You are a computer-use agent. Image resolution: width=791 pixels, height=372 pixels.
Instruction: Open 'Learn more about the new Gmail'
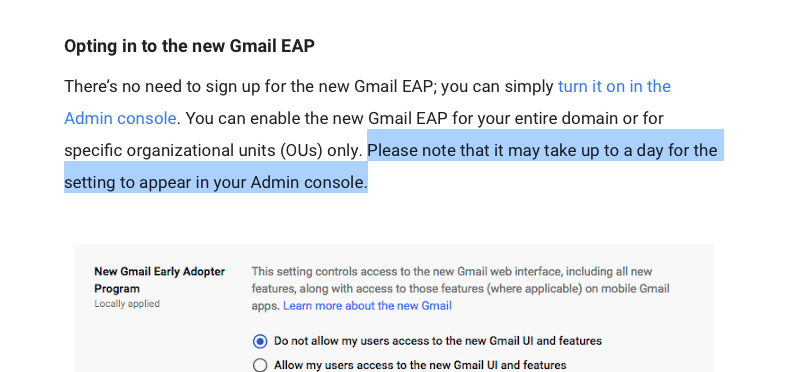point(367,305)
